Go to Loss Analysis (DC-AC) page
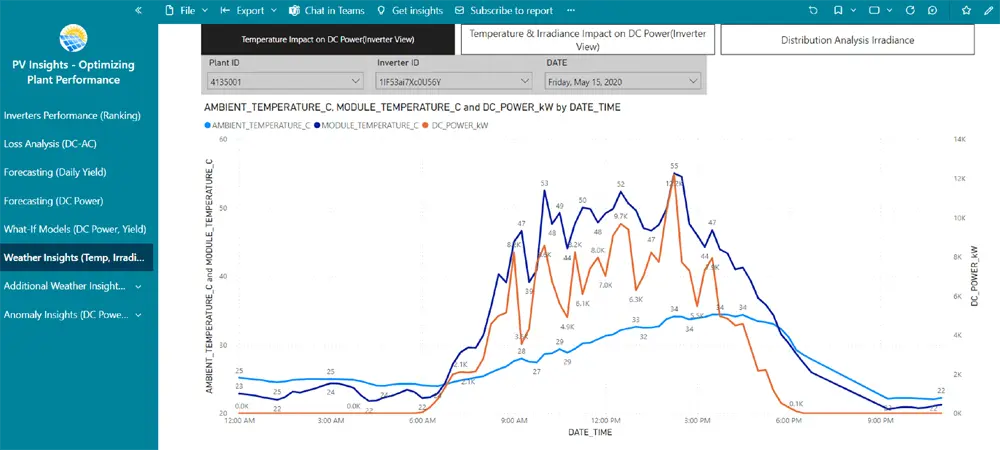The height and width of the screenshot is (450, 1000). [x=50, y=144]
